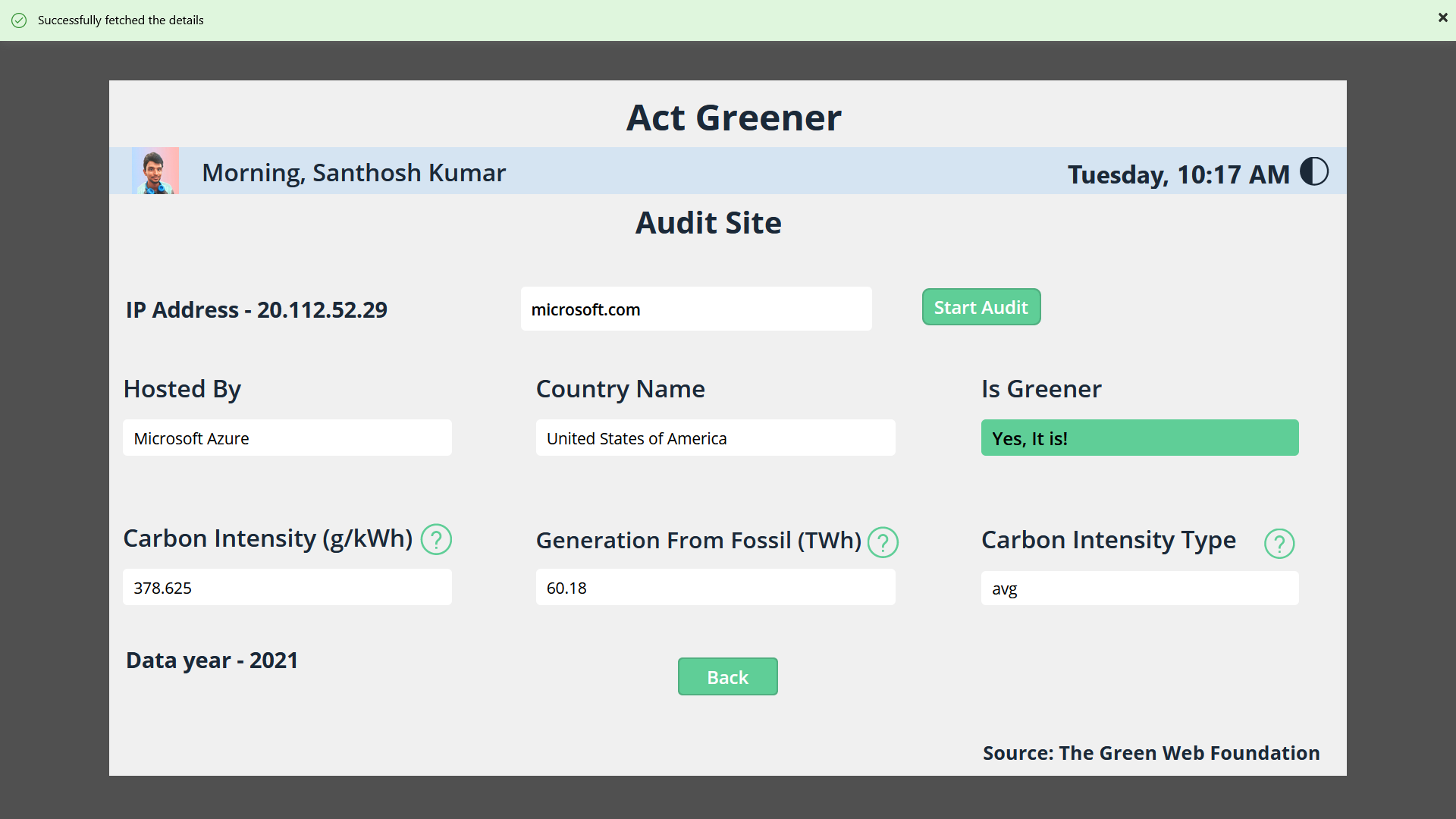
Task: Select the Hosted By Microsoft Azure field
Action: (287, 438)
